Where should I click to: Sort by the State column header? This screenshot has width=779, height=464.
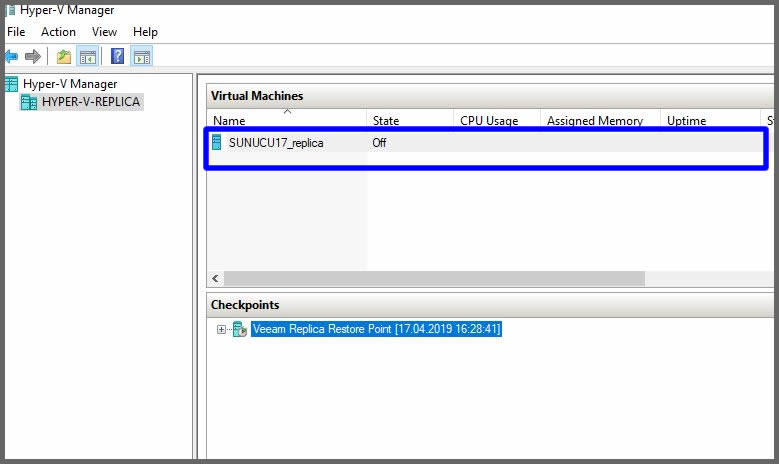point(408,121)
